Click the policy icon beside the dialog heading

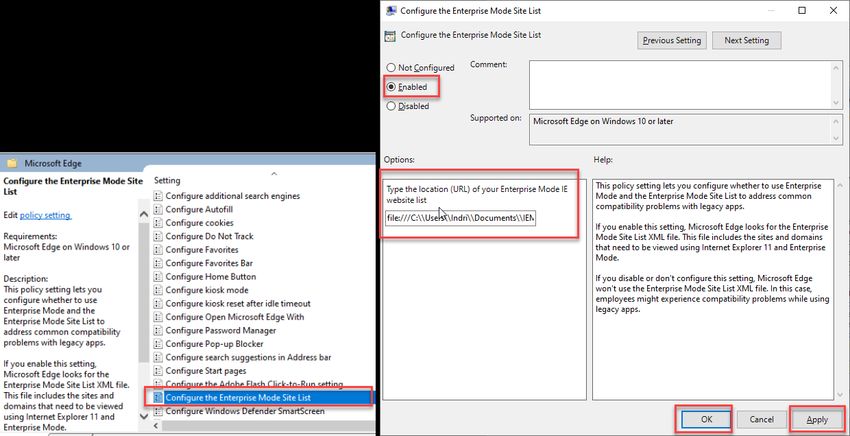pyautogui.click(x=389, y=36)
